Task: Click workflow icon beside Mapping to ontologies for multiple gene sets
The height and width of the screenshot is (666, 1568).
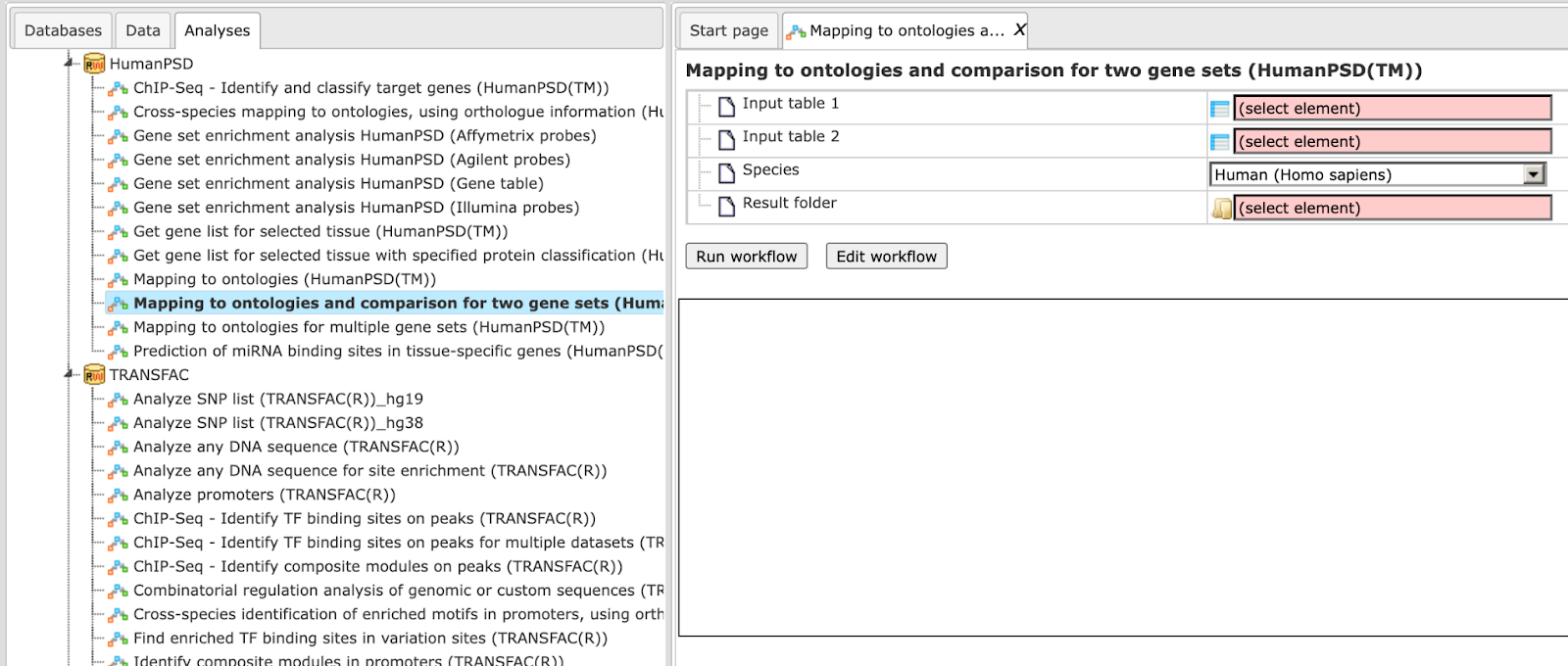Action: [119, 328]
